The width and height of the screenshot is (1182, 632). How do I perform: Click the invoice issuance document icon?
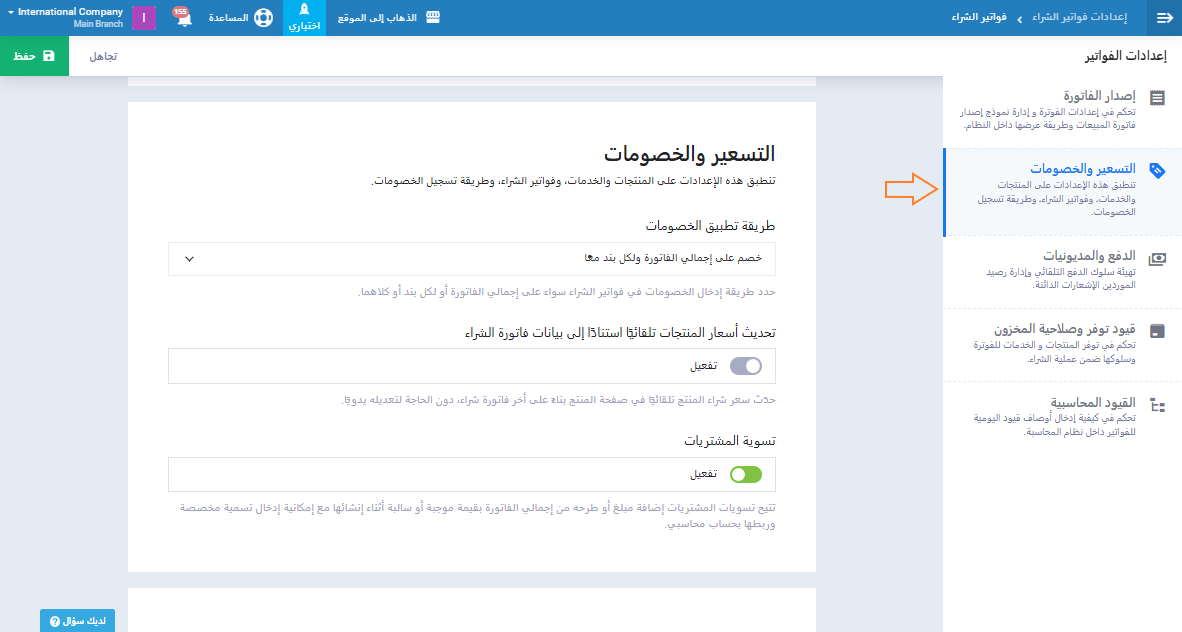pos(1157,98)
